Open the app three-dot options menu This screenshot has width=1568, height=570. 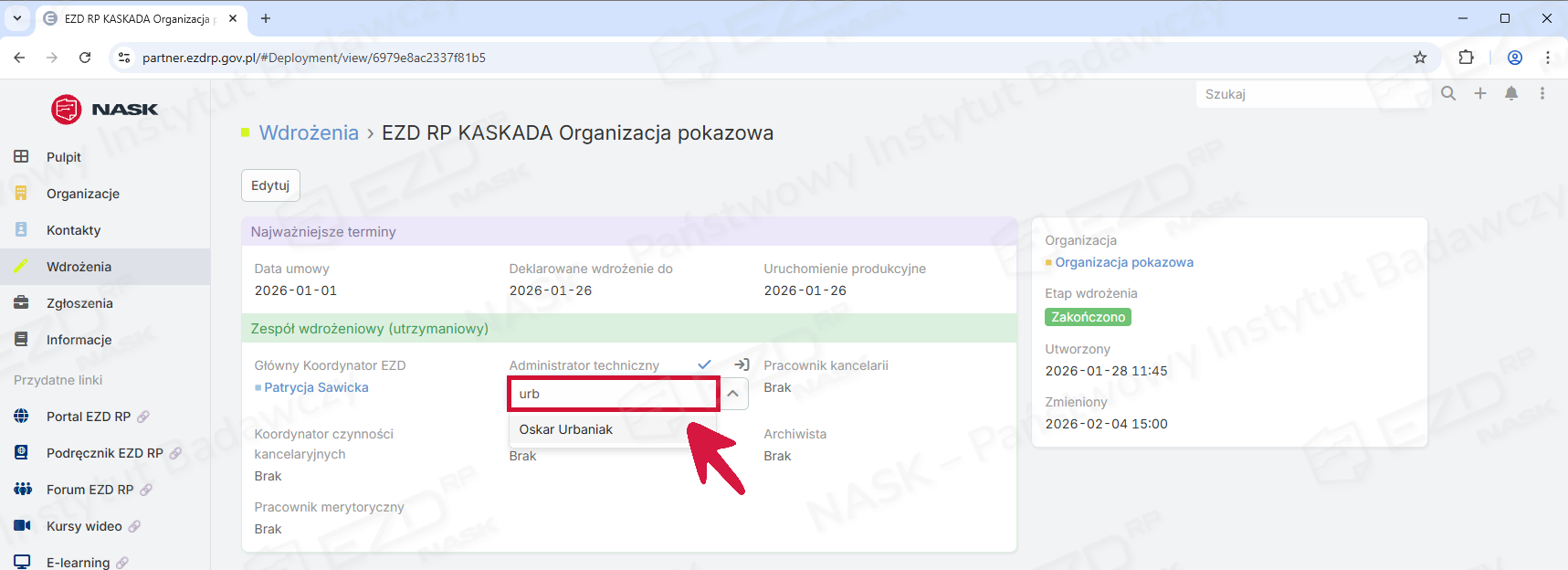tap(1542, 93)
